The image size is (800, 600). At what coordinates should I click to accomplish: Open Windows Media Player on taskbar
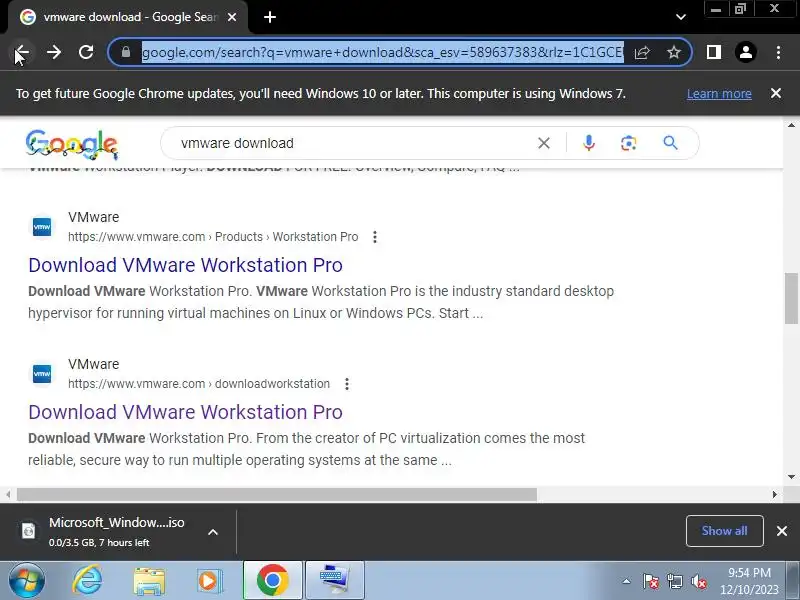point(209,581)
